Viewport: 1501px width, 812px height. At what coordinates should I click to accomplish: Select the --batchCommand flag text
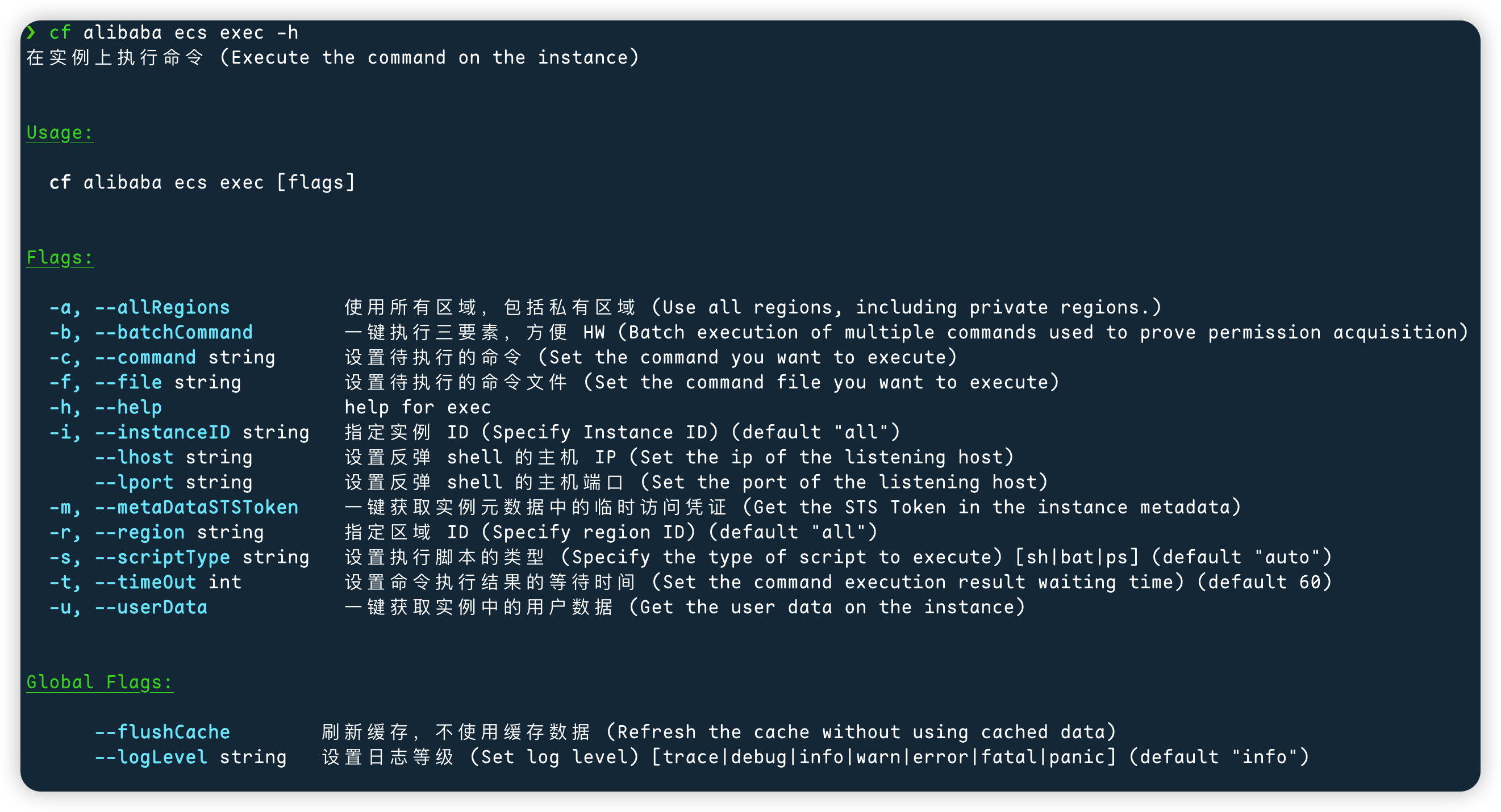click(x=174, y=333)
